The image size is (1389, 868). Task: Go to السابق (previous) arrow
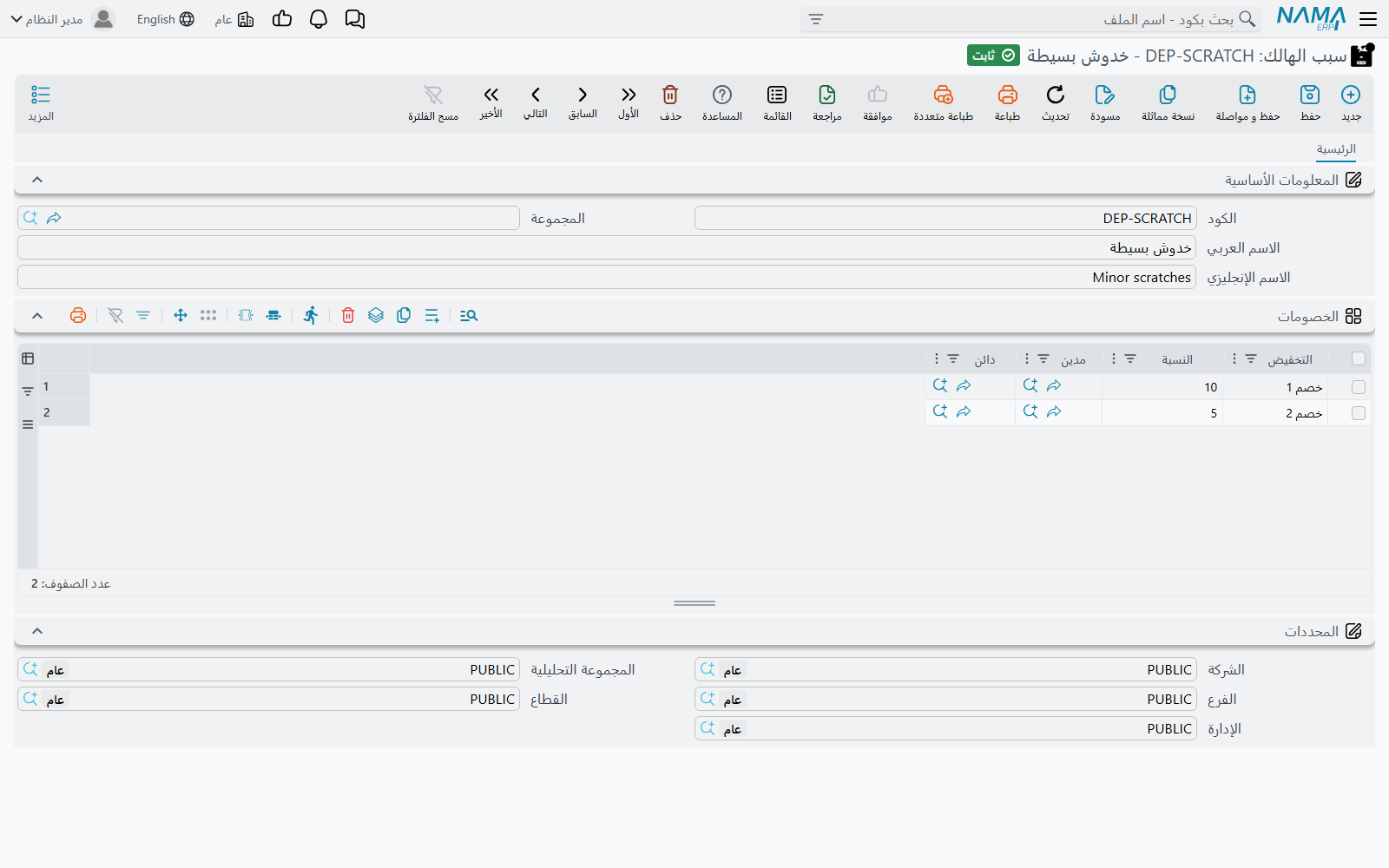click(x=583, y=95)
